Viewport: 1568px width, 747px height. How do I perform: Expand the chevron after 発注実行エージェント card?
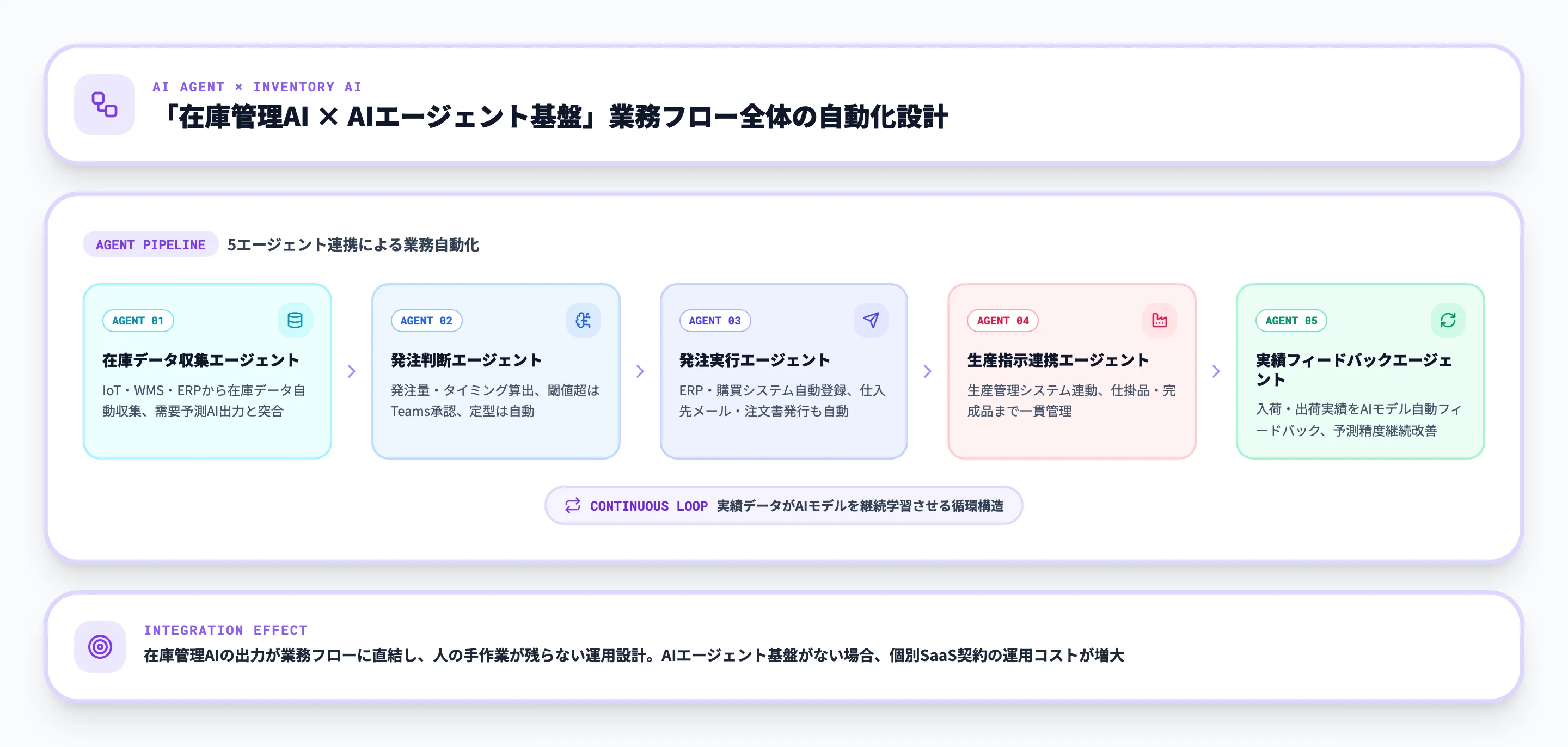click(x=928, y=370)
